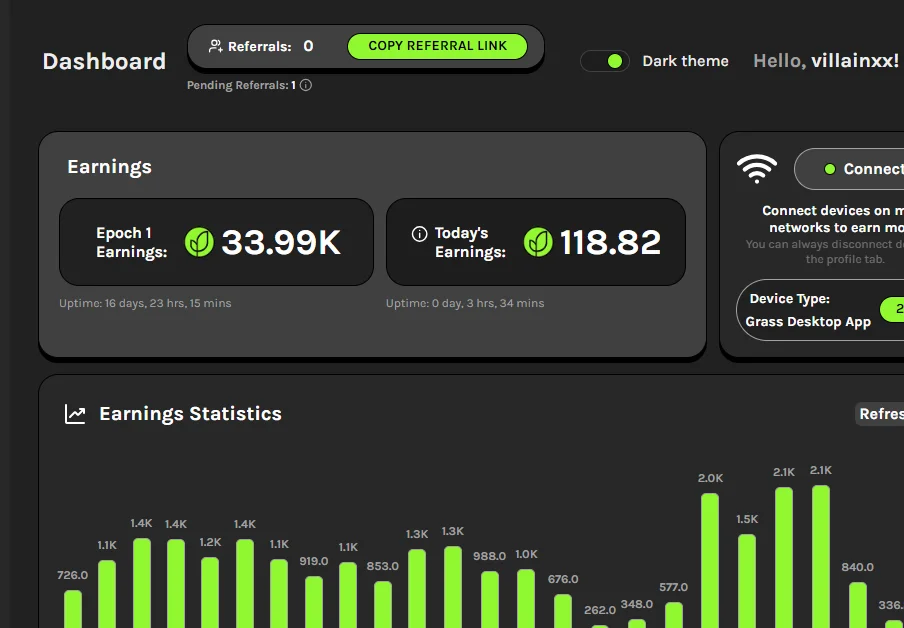Viewport: 904px width, 628px height.
Task: Click the Copy Referral Link button
Action: click(437, 46)
